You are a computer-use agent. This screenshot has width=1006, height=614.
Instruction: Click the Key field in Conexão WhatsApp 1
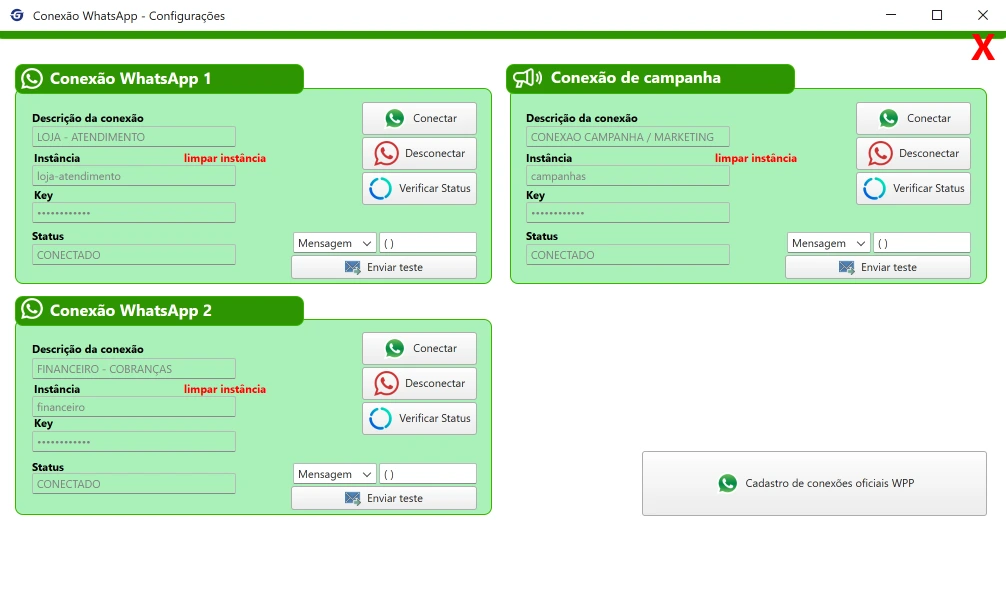tap(133, 212)
